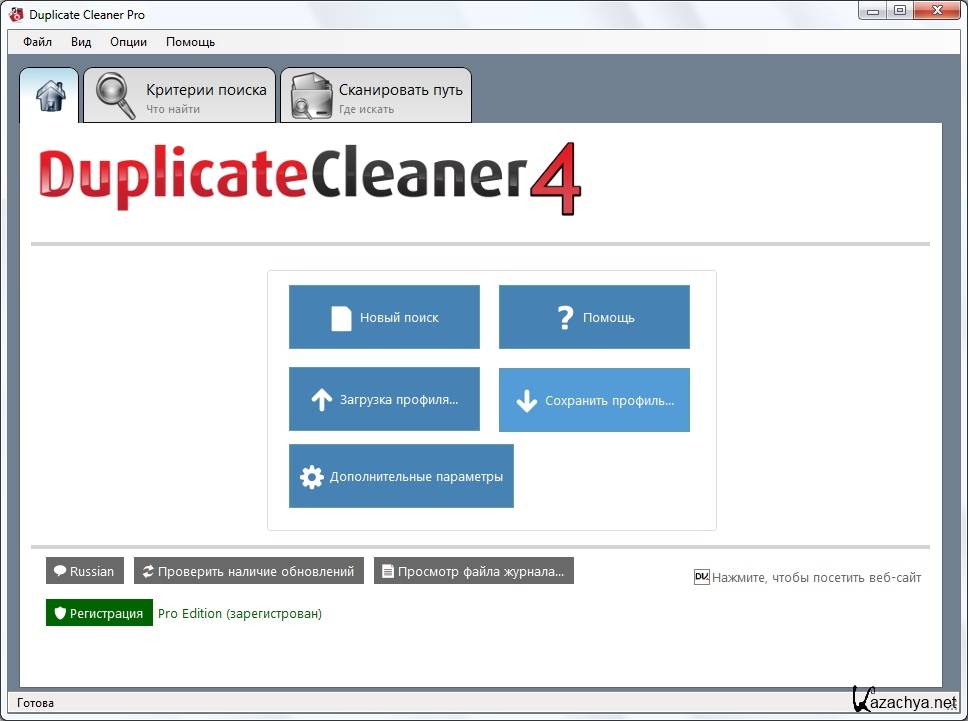Open Просмотр файла журнала
968x721 pixels.
point(473,572)
